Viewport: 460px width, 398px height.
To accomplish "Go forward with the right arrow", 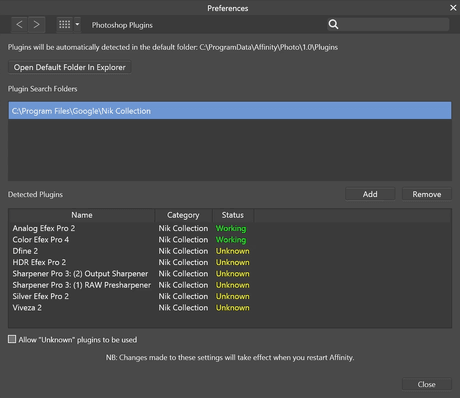I will click(36, 25).
